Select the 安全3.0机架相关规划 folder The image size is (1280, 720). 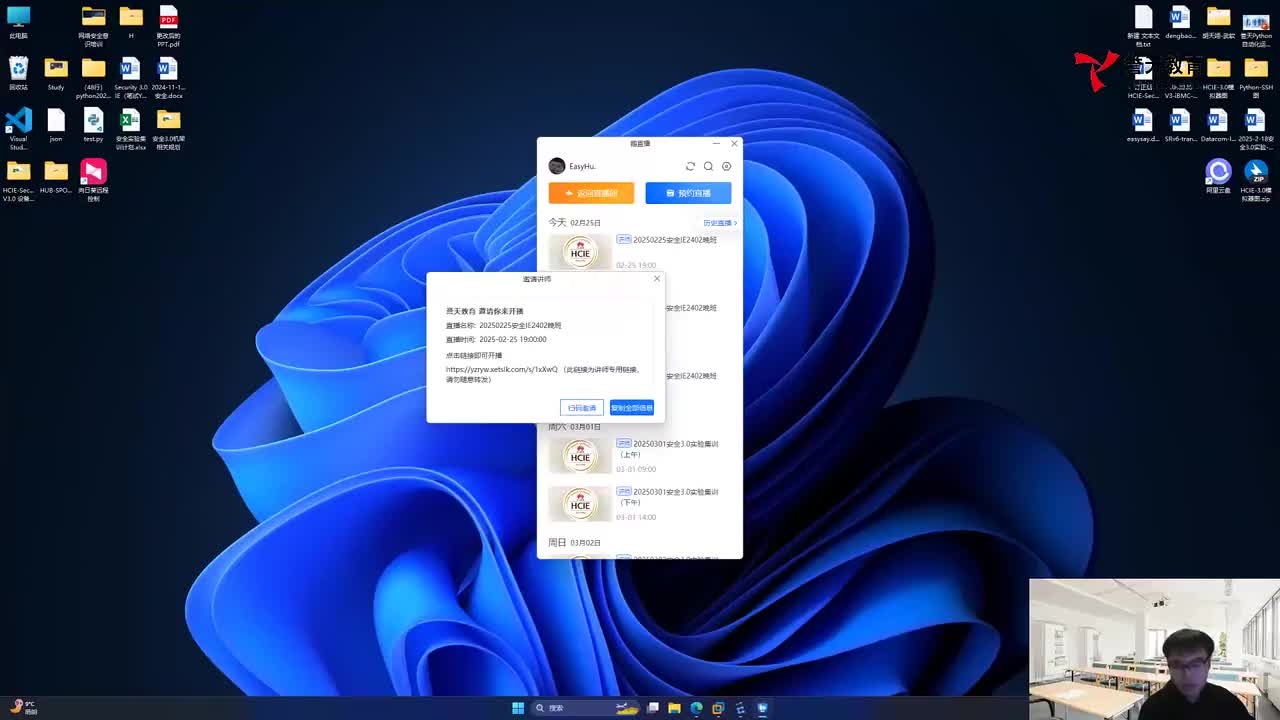coord(168,130)
